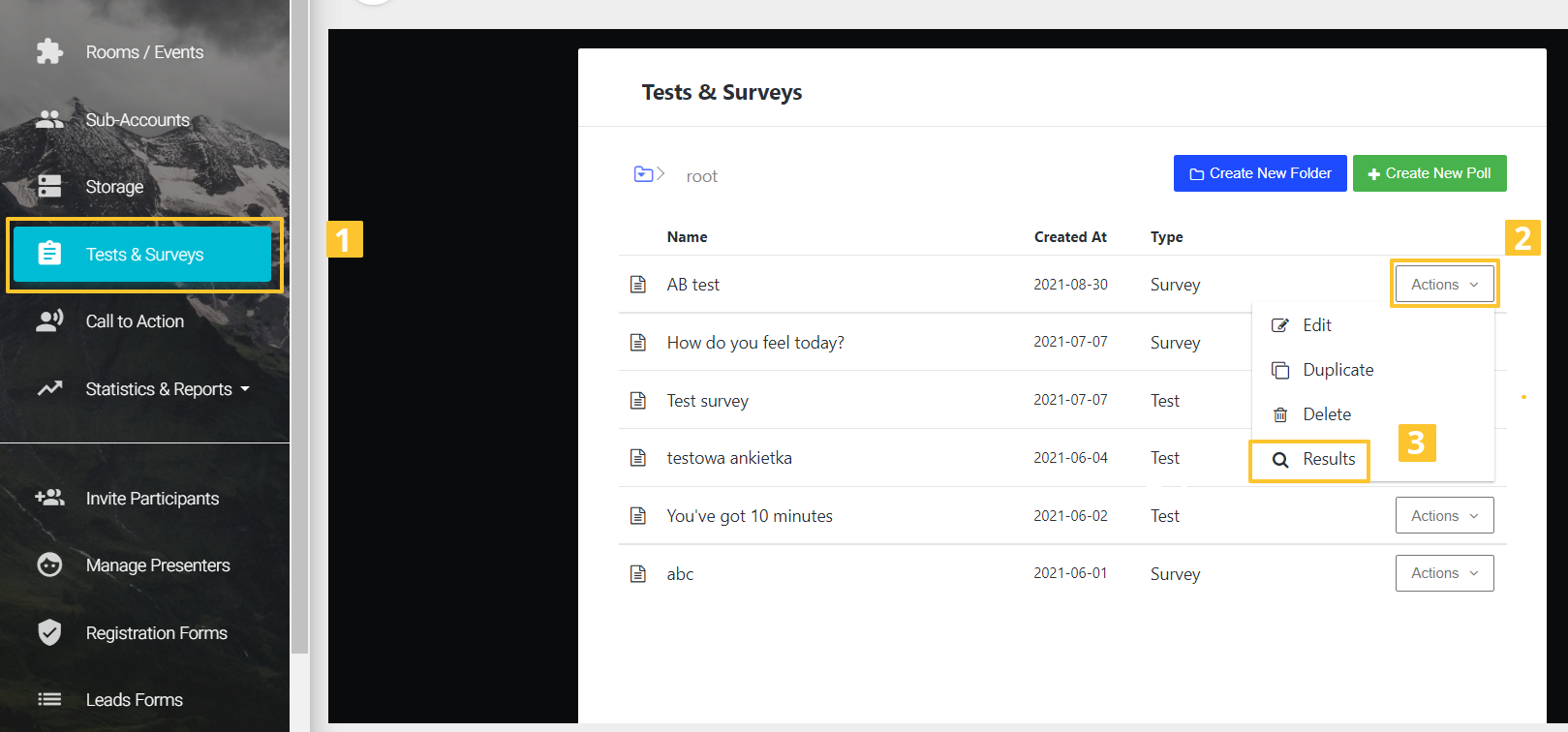Open Call to Action in the sidebar
The image size is (1568, 732).
pos(135,321)
